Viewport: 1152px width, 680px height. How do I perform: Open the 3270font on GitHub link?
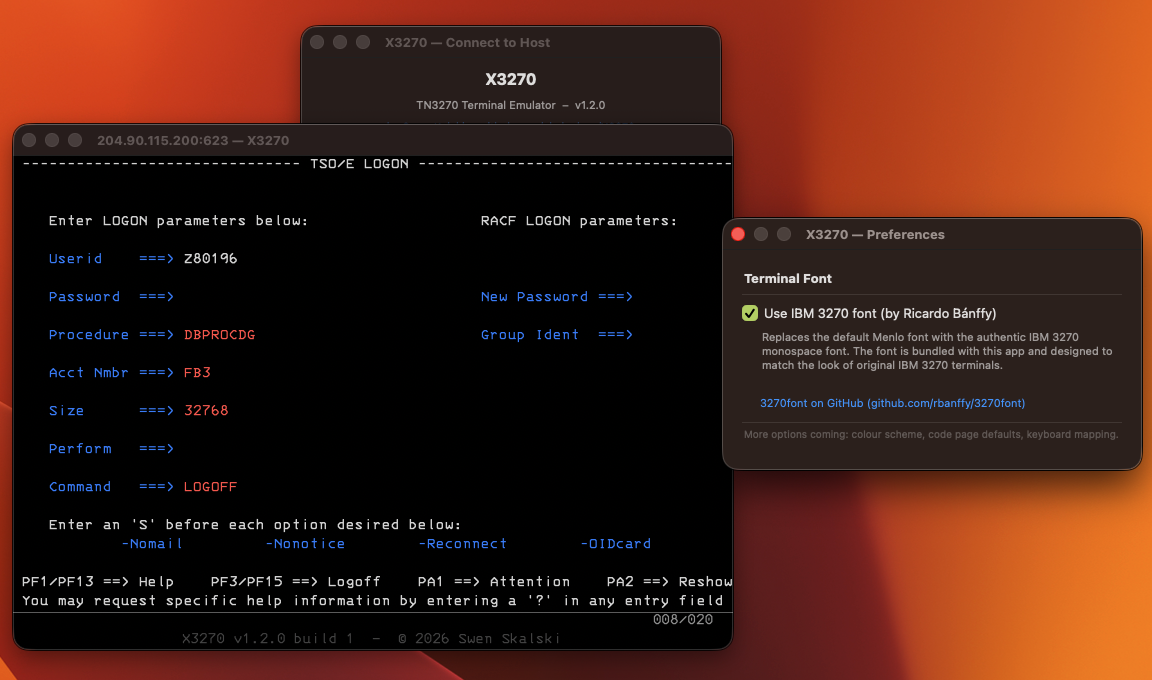point(892,403)
